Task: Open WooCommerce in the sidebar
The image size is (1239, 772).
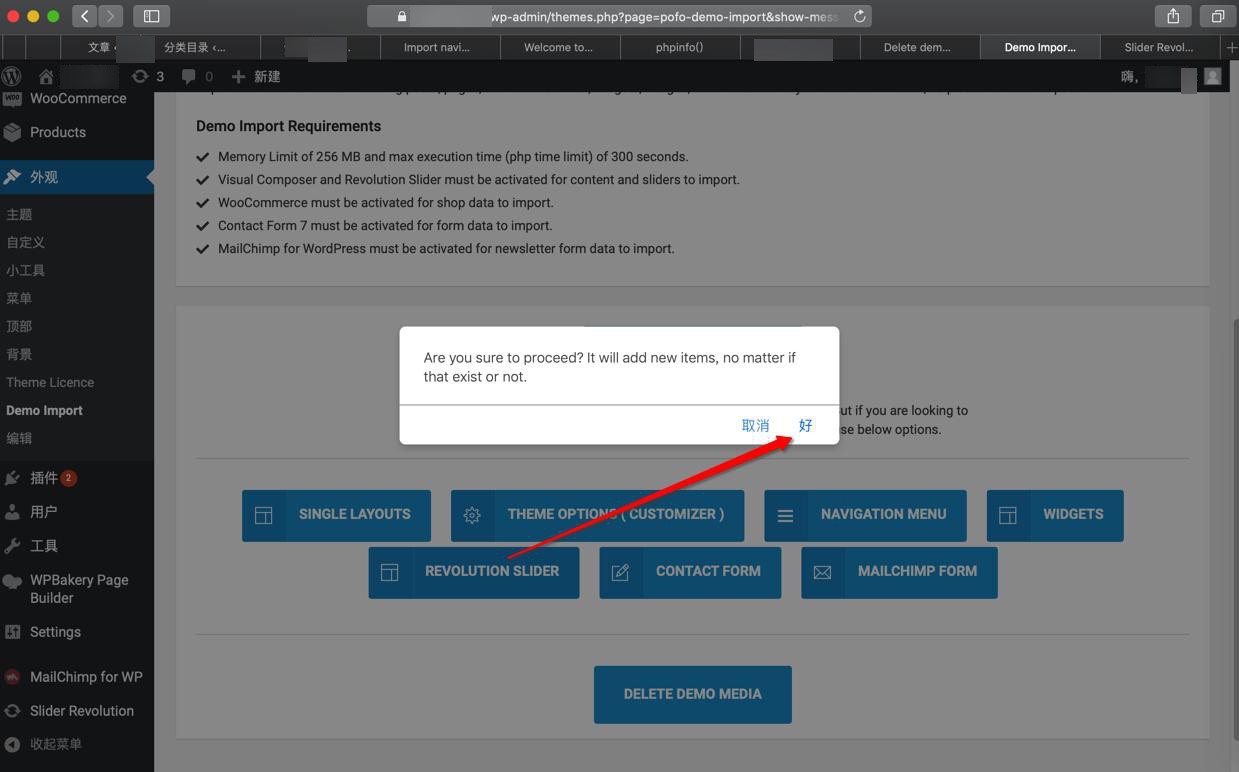Action: pos(77,99)
